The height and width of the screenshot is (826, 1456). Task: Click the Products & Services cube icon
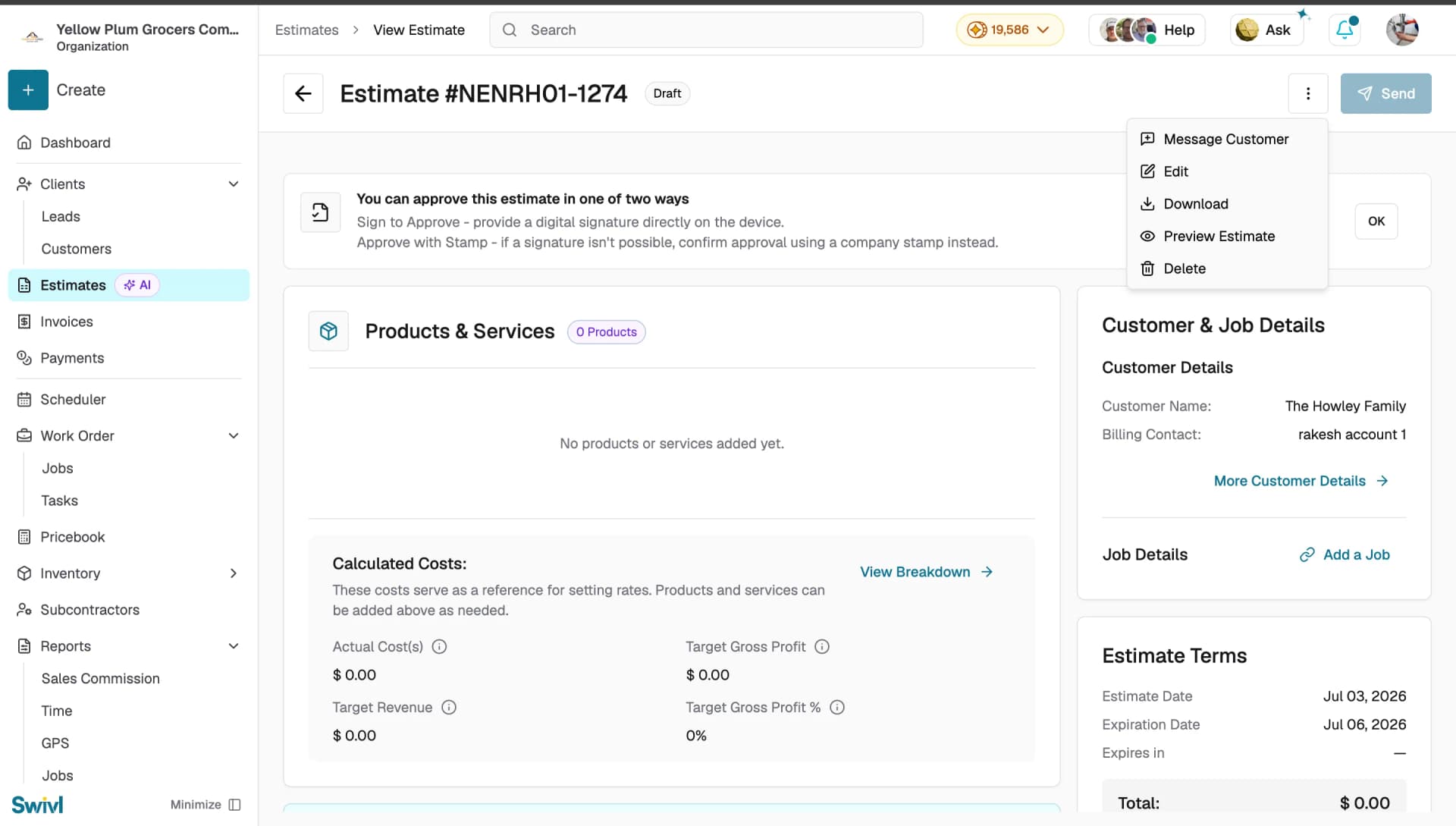click(x=328, y=331)
